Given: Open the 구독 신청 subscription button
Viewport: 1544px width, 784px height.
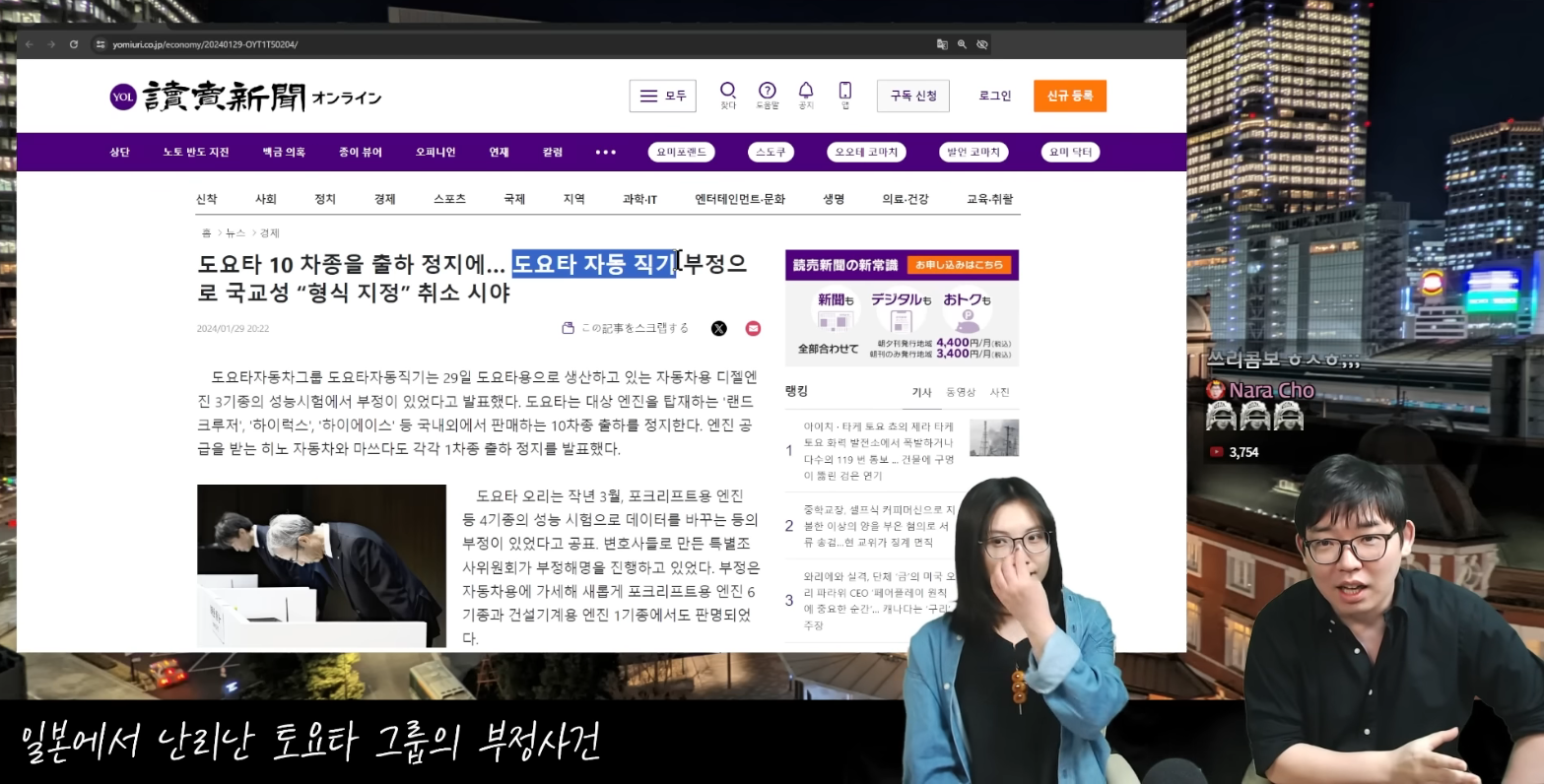Looking at the screenshot, I should click(912, 96).
